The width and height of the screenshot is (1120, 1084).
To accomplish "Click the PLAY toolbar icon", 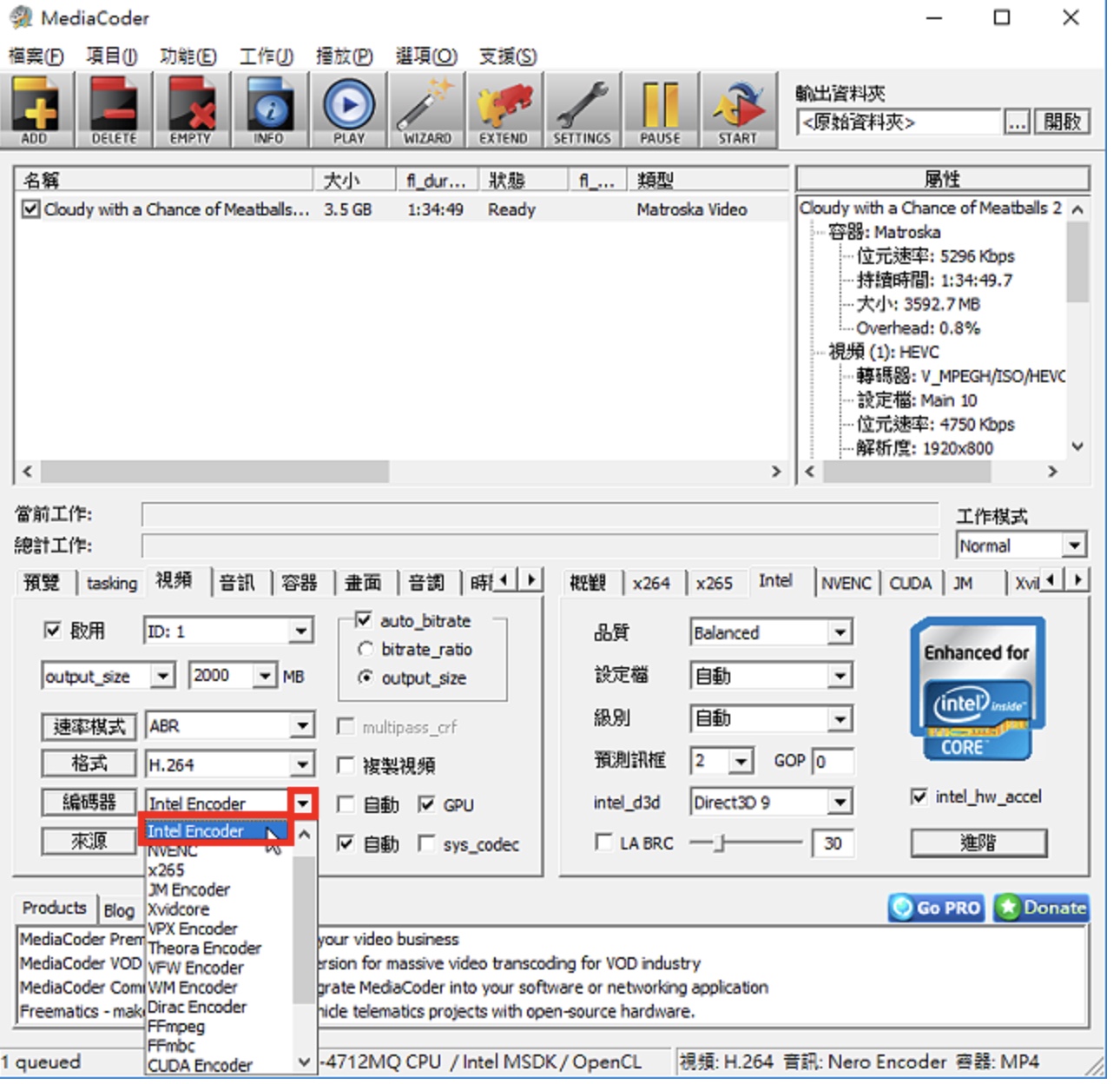I will coord(348,111).
